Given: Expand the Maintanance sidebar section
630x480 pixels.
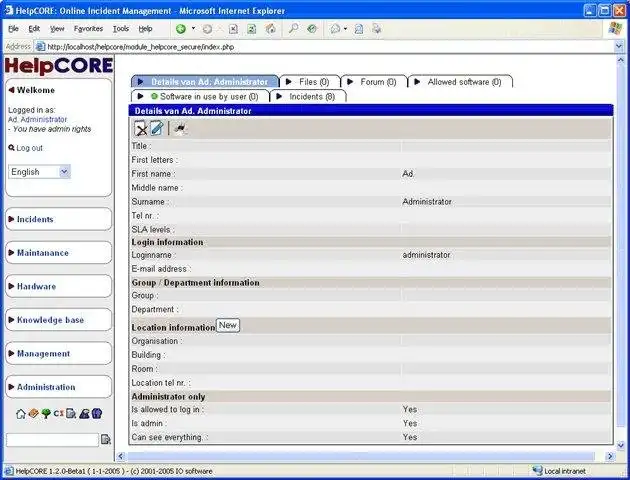Looking at the screenshot, I should [59, 253].
